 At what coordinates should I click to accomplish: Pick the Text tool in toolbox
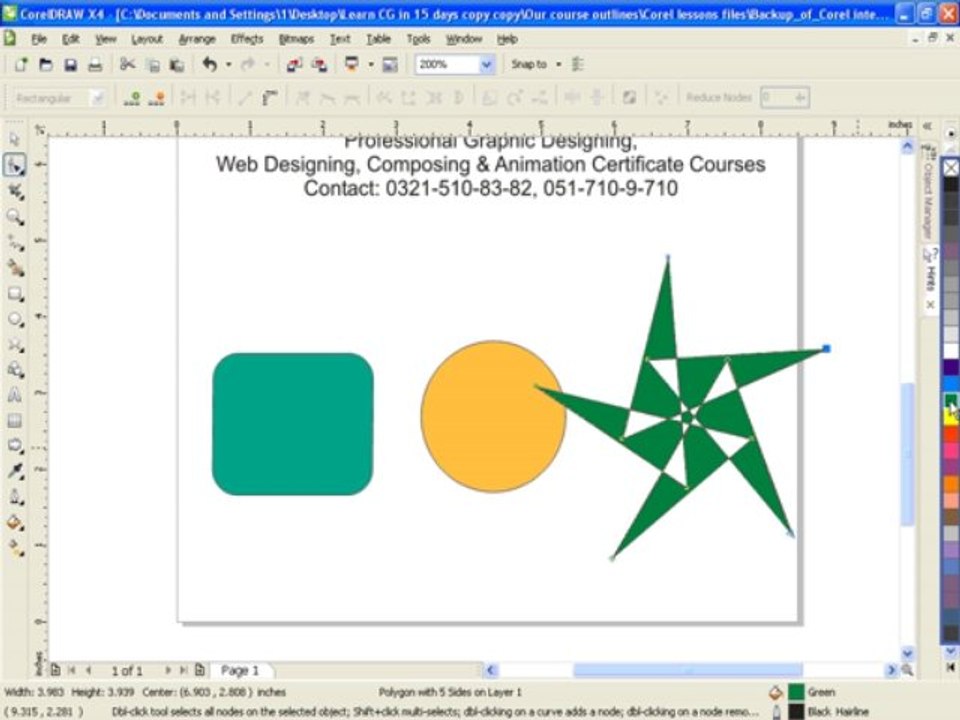click(x=15, y=395)
